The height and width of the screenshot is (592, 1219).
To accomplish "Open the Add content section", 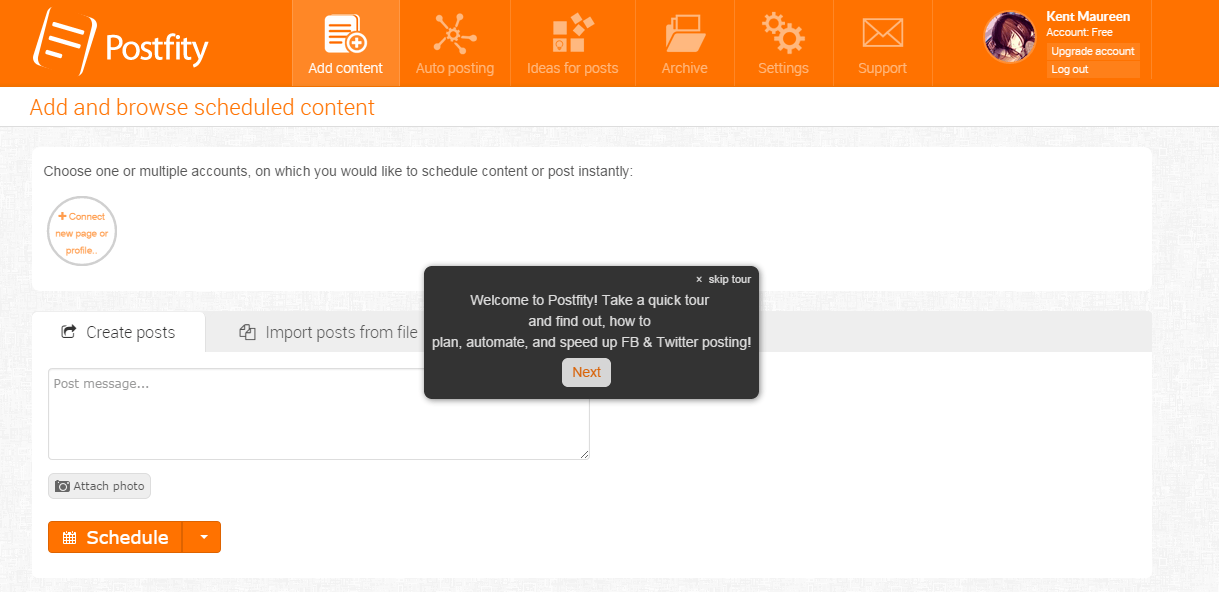I will click(x=346, y=43).
